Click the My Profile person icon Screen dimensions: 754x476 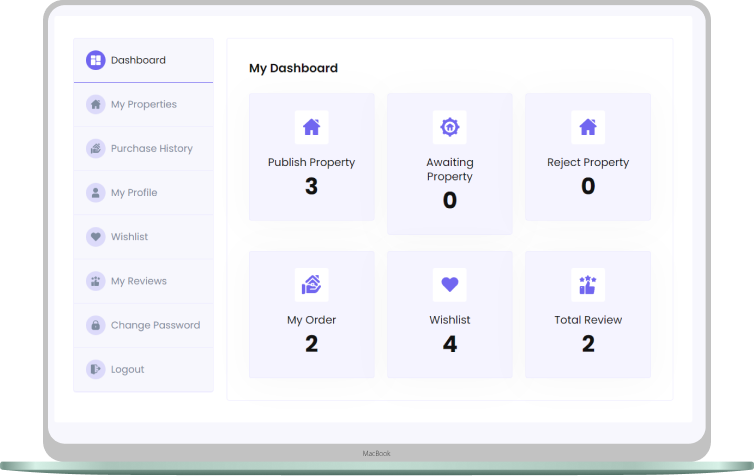point(96,193)
